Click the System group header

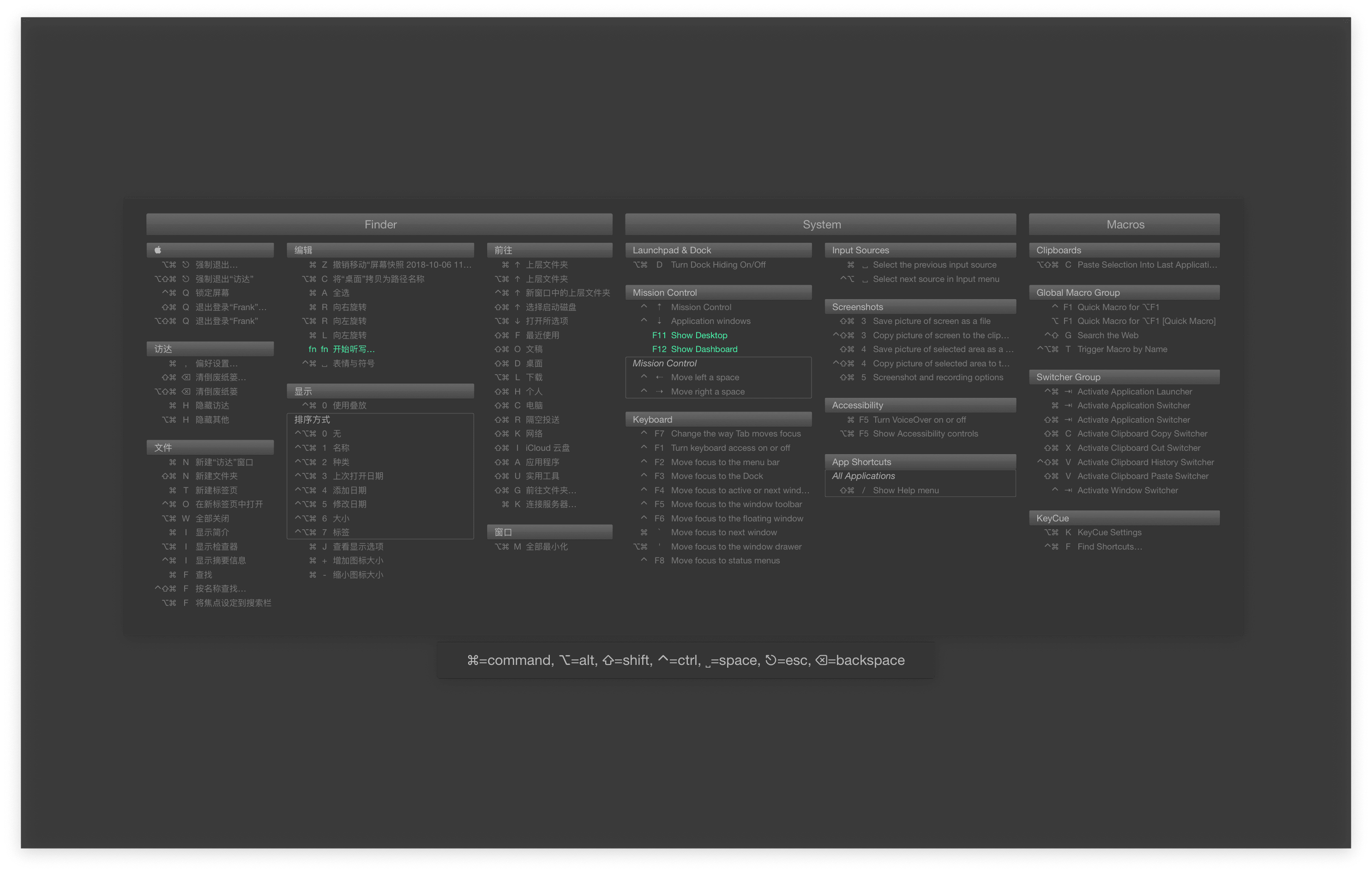point(820,224)
